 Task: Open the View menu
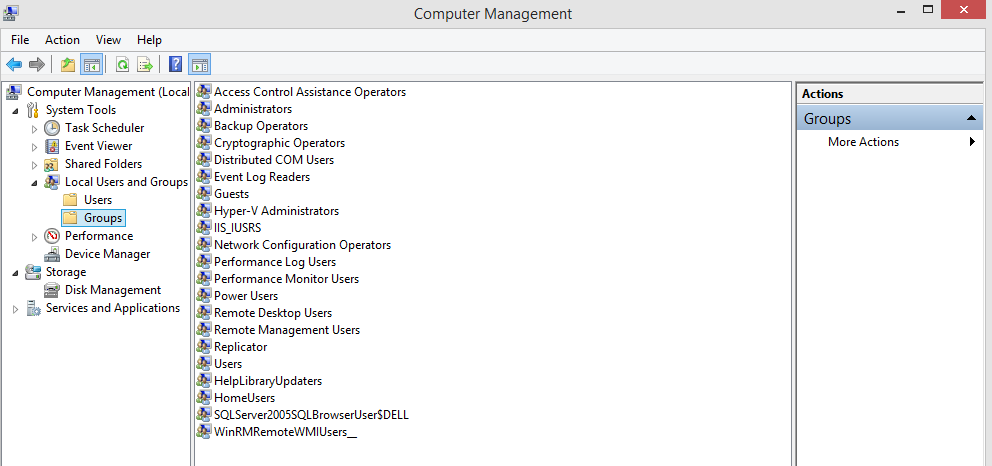point(108,40)
